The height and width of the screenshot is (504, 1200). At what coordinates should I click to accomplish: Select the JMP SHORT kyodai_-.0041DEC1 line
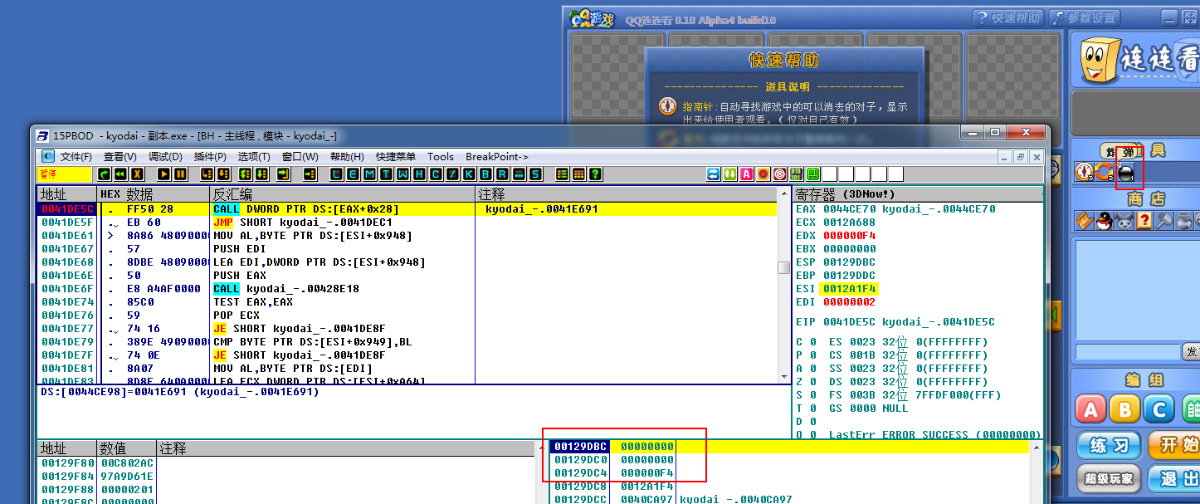point(406,222)
